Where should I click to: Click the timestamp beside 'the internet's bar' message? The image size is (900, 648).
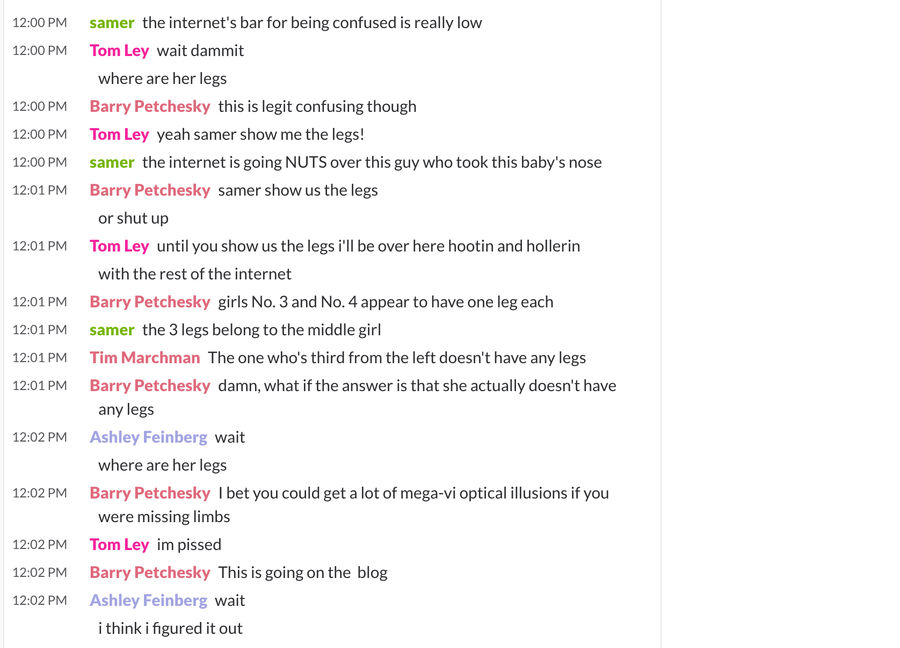pos(40,23)
